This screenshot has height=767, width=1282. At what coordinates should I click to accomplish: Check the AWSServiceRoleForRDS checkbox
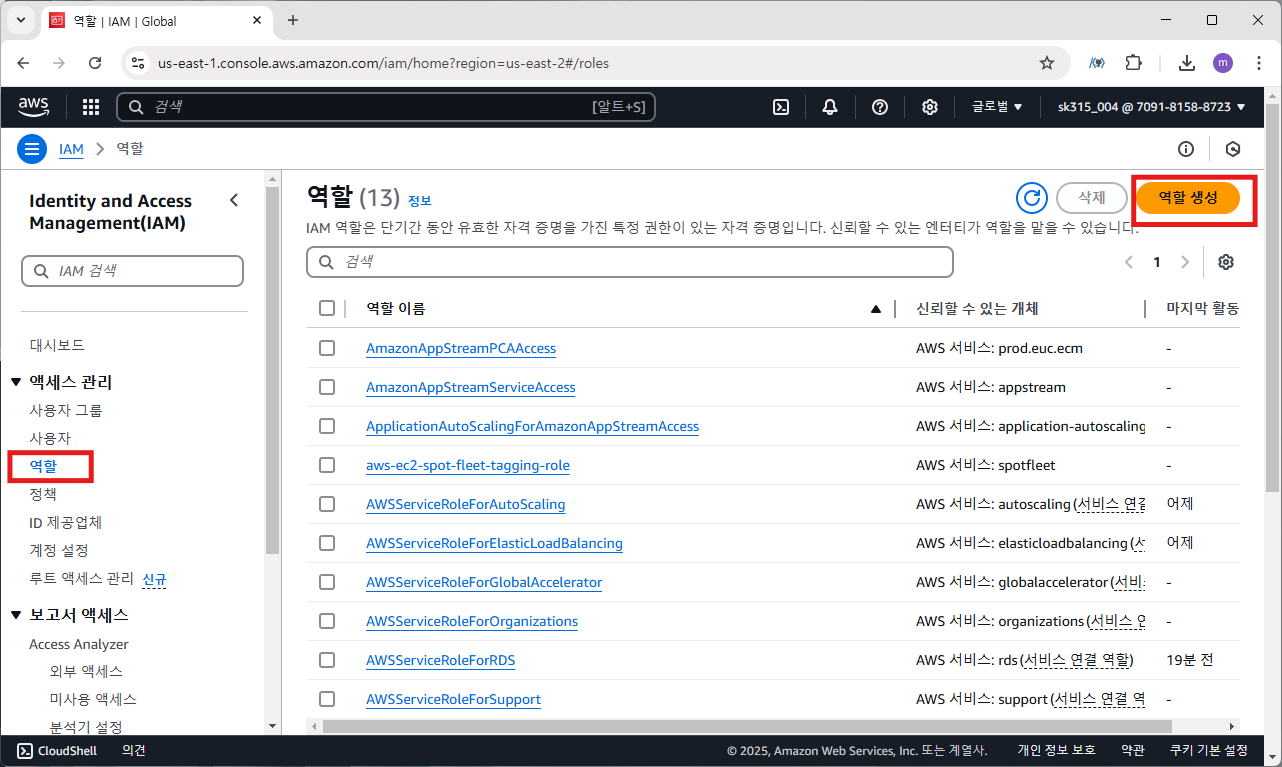(x=327, y=660)
